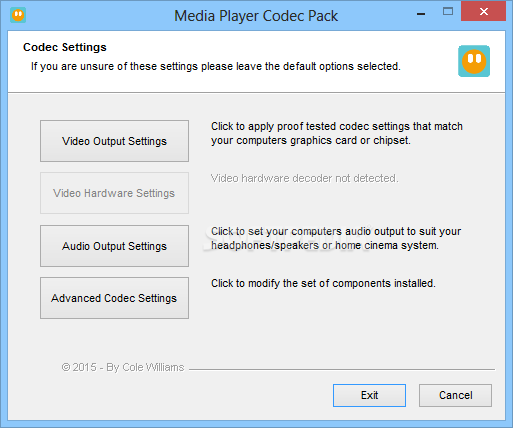
Task: Click the greyed-out Video Hardware Settings button
Action: coord(114,193)
